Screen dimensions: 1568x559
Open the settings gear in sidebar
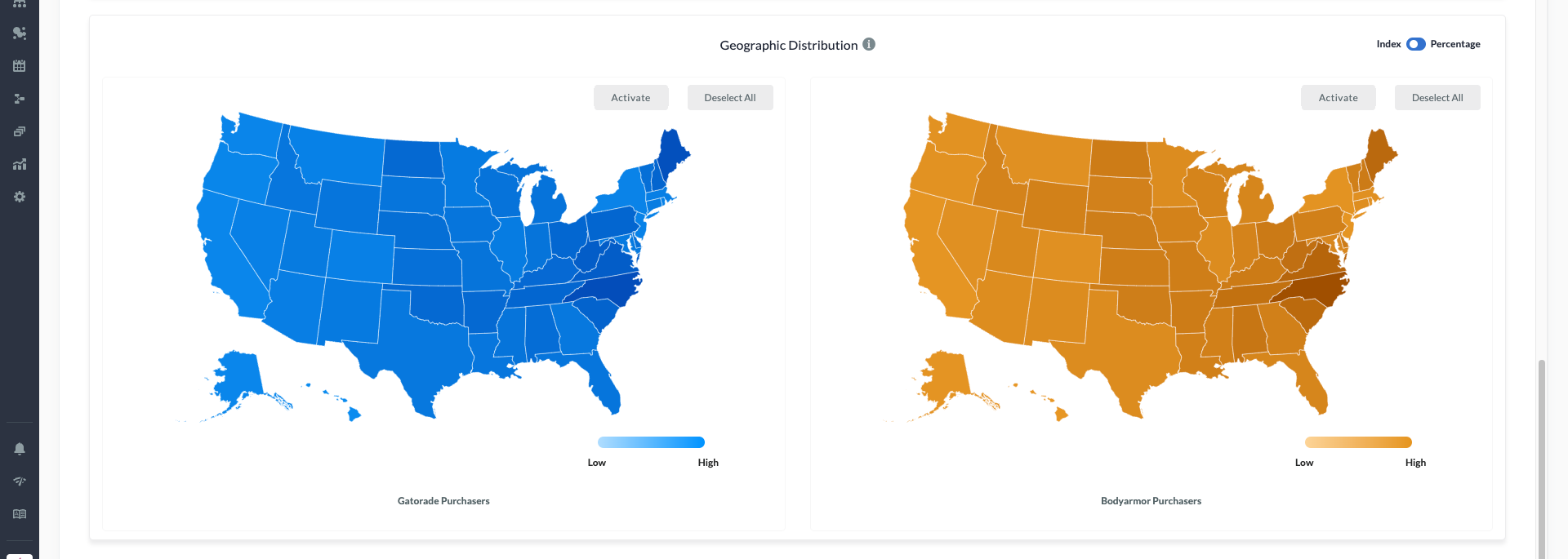20,197
